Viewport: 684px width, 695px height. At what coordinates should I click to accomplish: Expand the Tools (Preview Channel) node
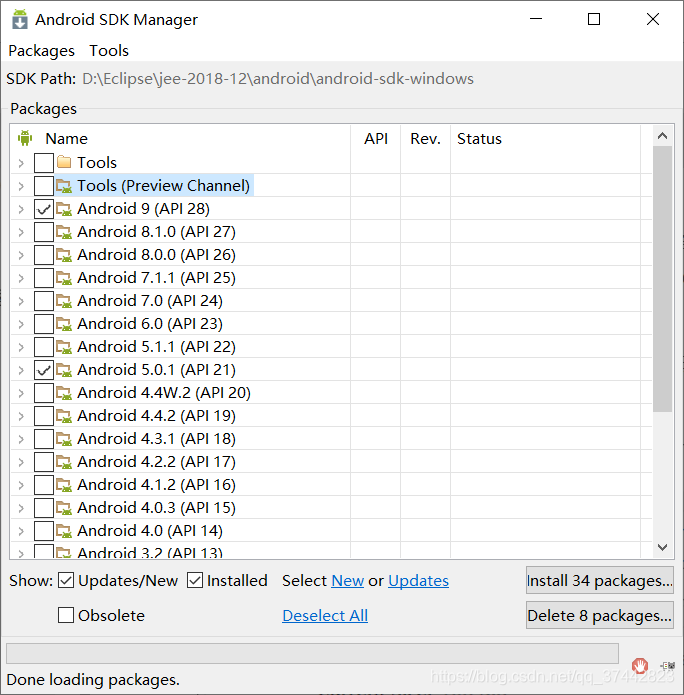click(x=21, y=186)
